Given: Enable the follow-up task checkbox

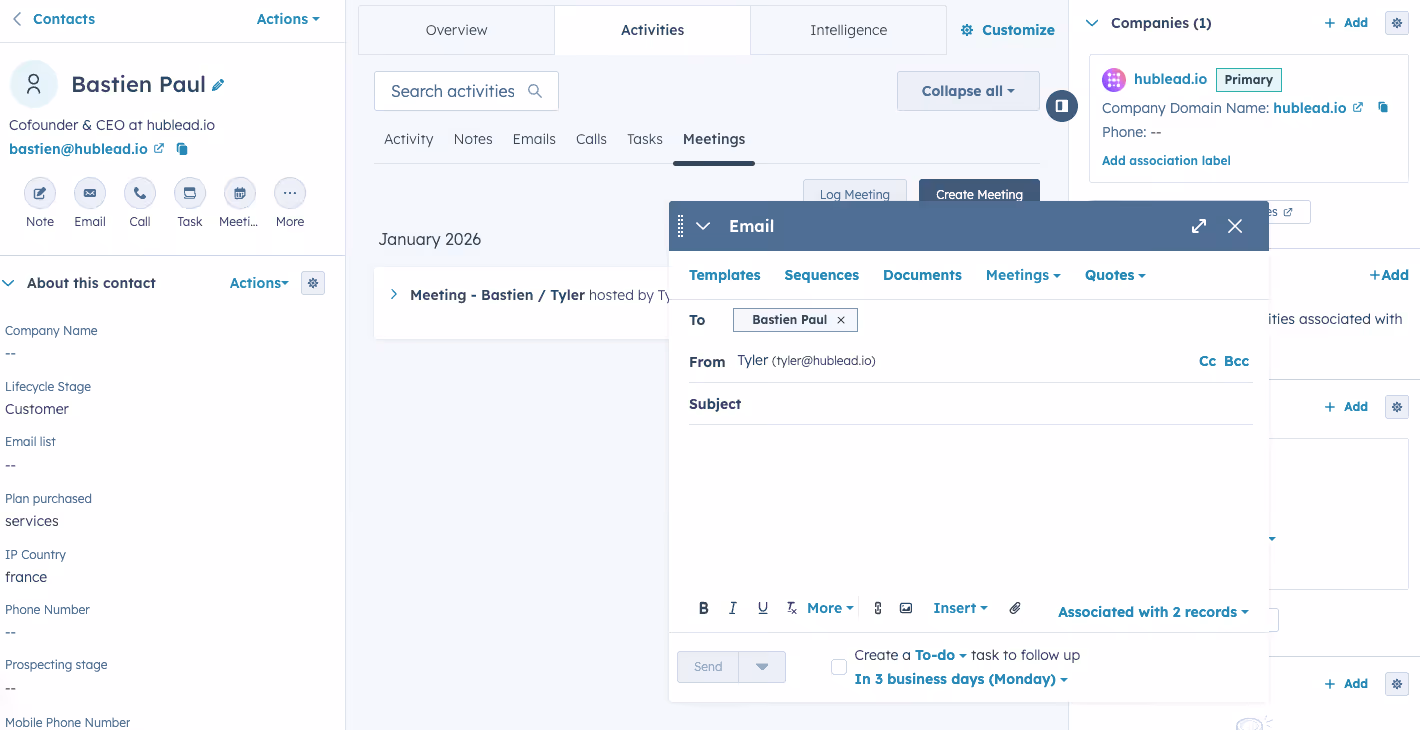Looking at the screenshot, I should click(839, 667).
